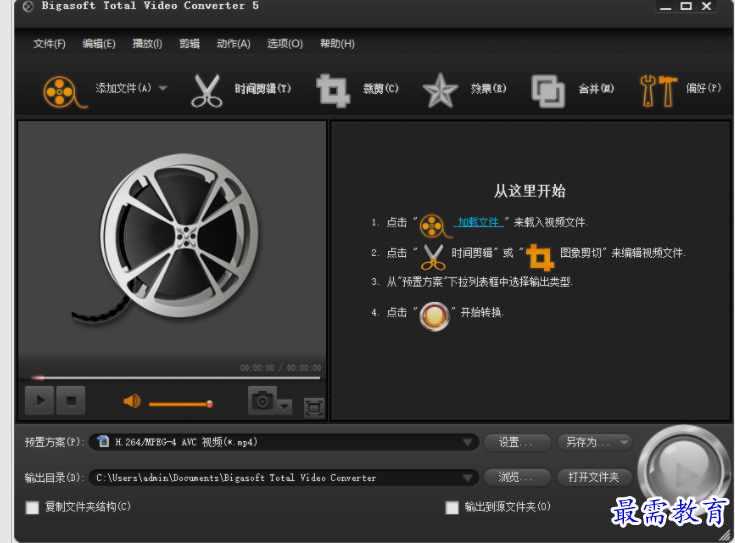
Task: Click the 偏好(P) toolbar label
Action: [703, 88]
